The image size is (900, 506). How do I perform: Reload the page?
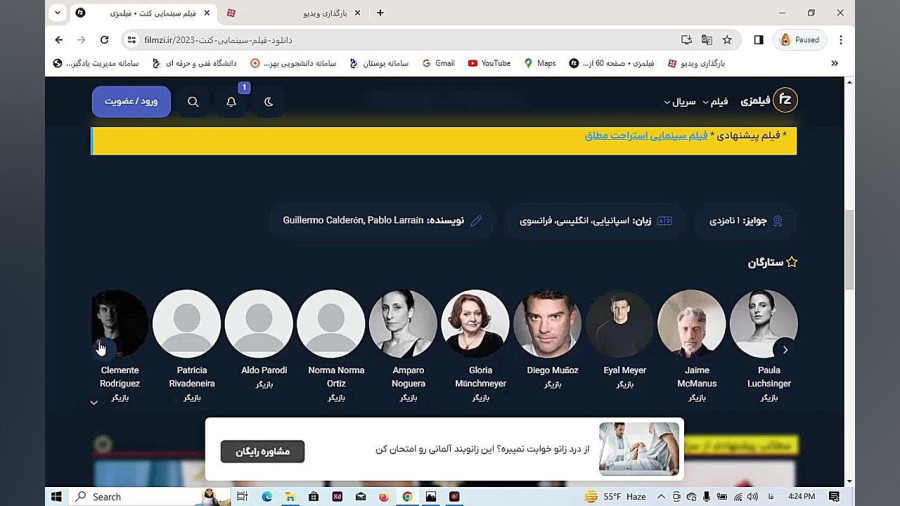tap(104, 40)
